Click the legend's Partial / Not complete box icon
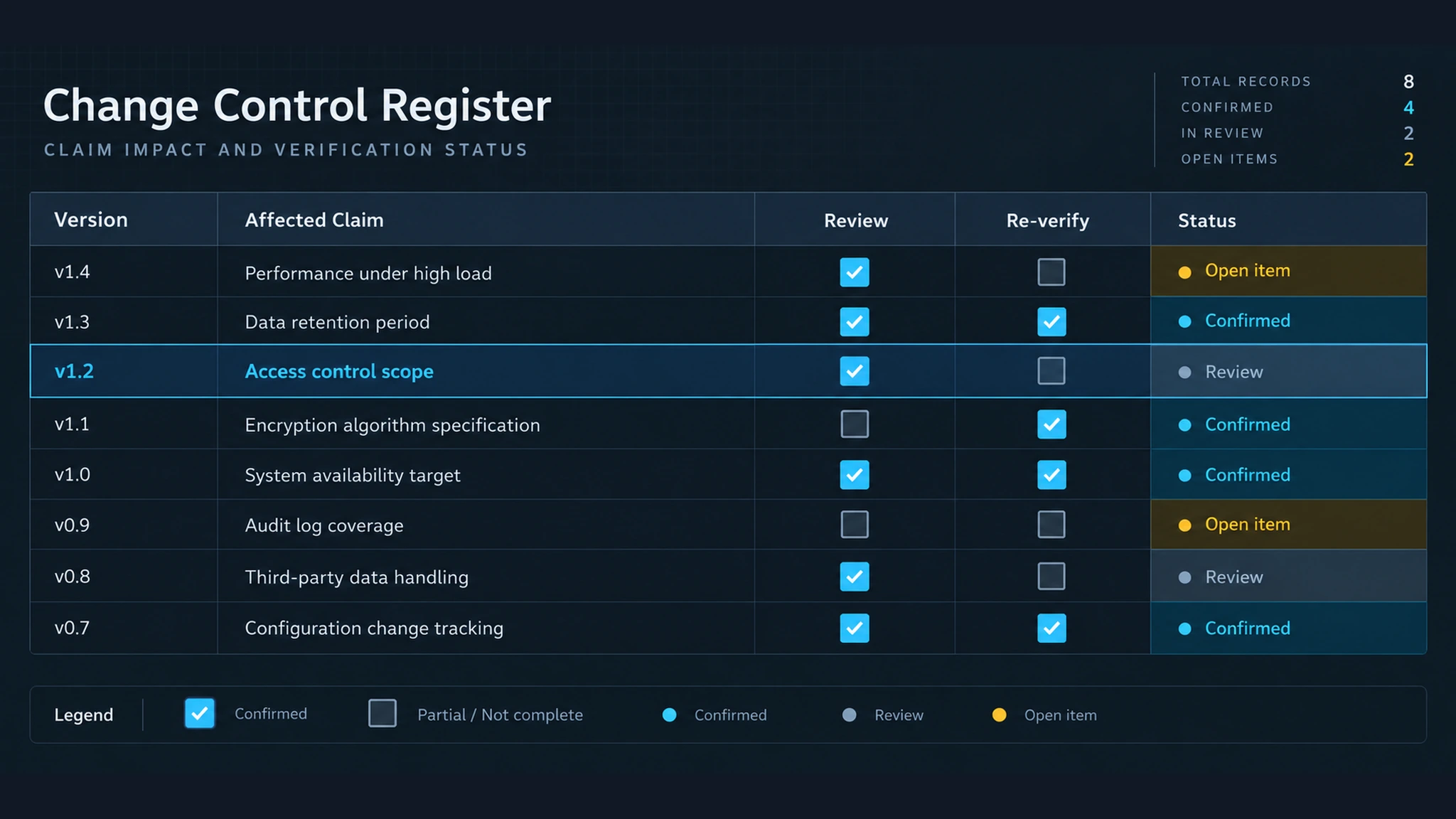Viewport: 1456px width, 819px height. pyautogui.click(x=382, y=713)
